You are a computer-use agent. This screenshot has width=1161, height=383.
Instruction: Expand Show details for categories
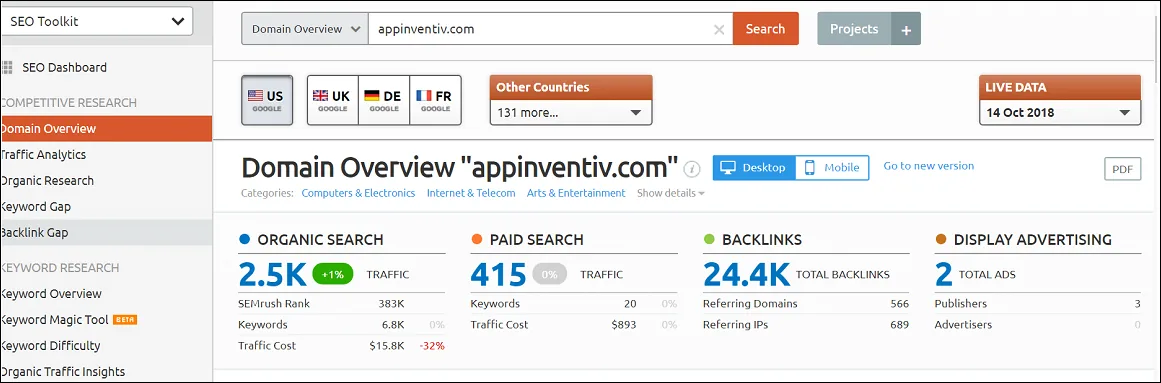671,193
